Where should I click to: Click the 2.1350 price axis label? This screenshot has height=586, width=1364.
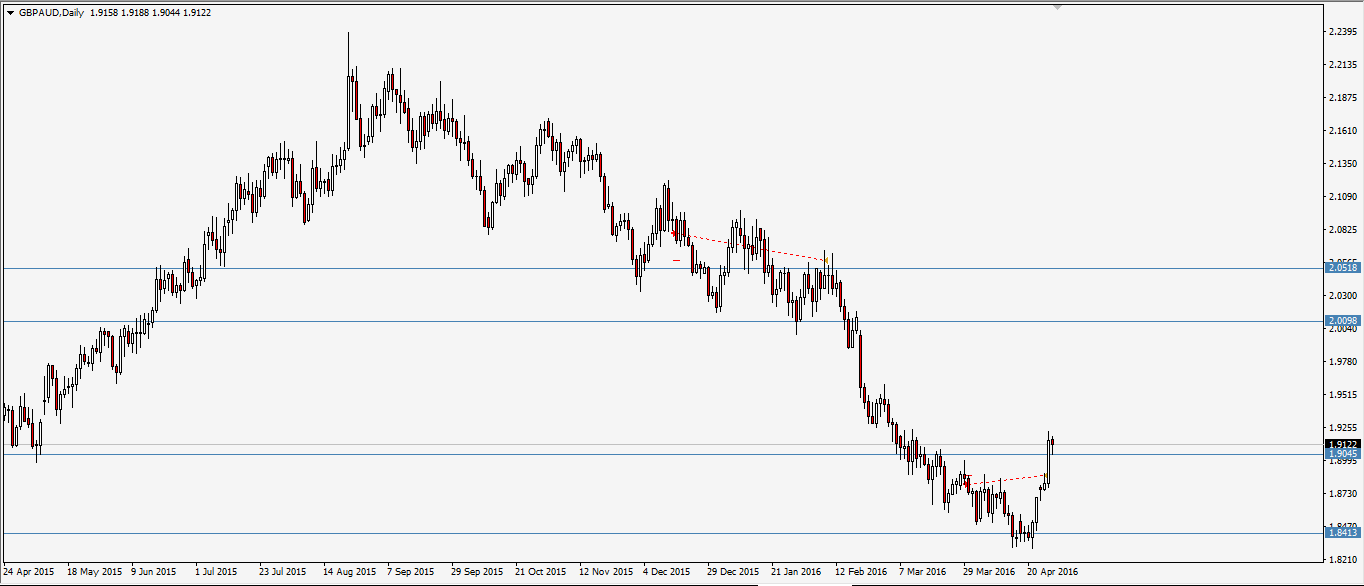pyautogui.click(x=1344, y=164)
